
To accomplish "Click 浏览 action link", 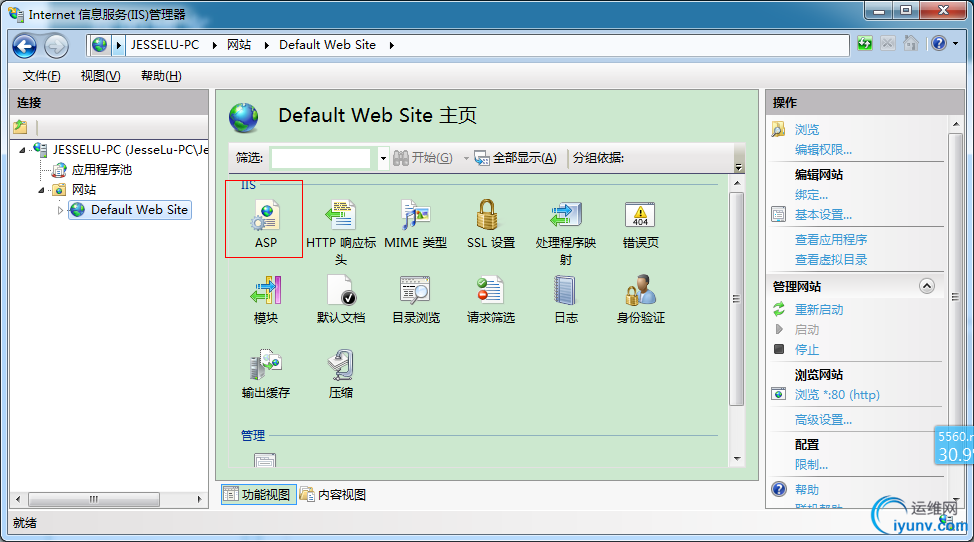I will [806, 129].
